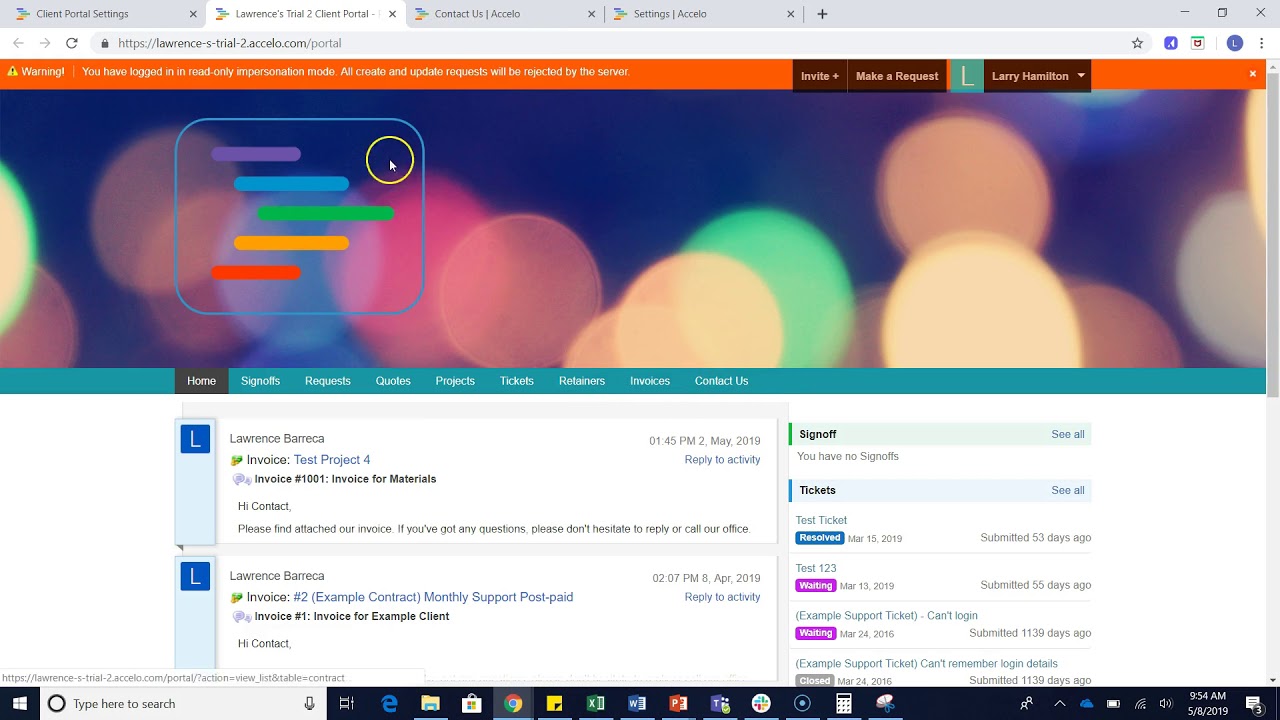
Task: Click the Accelo logo in the banner
Action: click(300, 216)
